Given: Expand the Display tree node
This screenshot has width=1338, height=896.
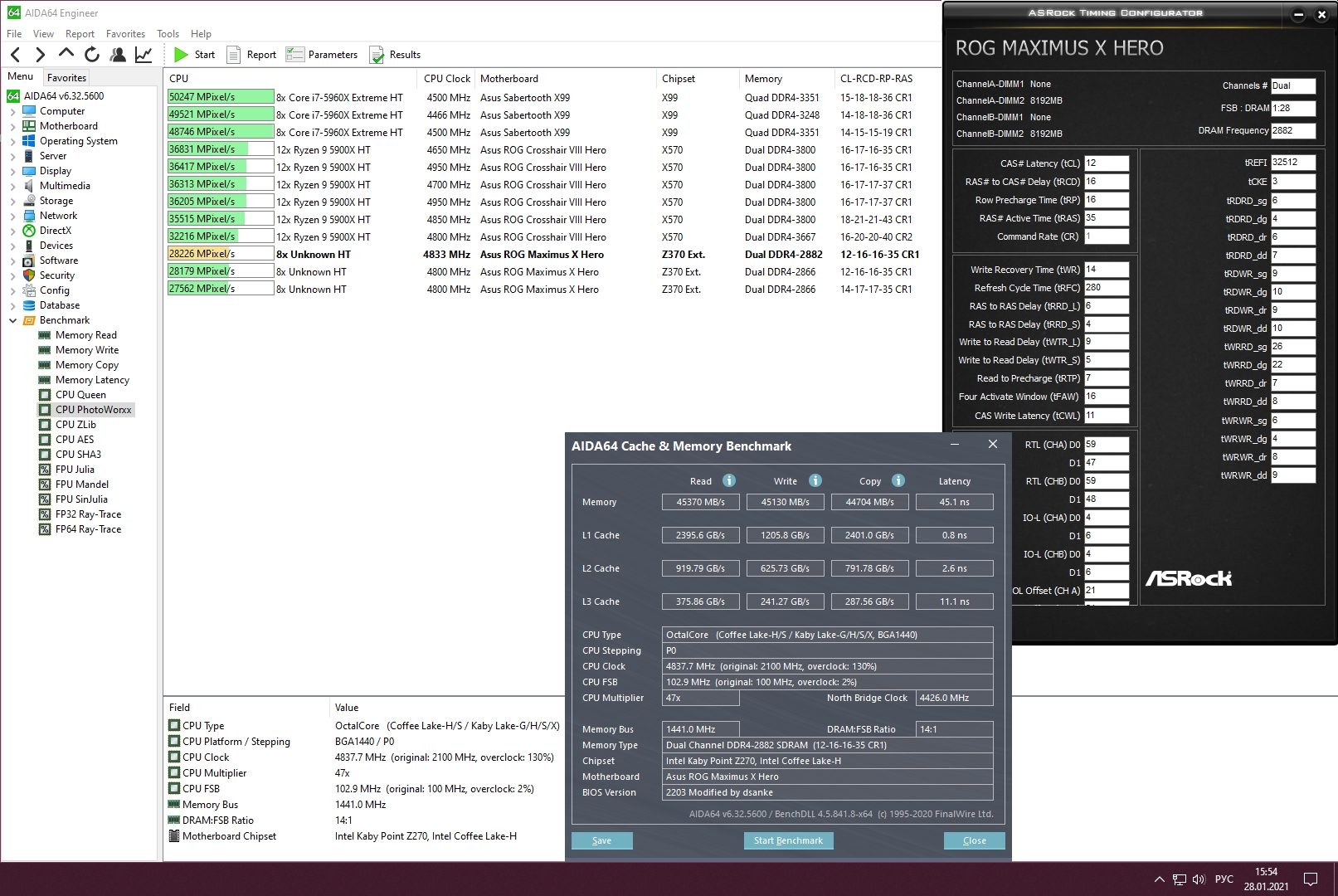Looking at the screenshot, I should click(x=12, y=171).
